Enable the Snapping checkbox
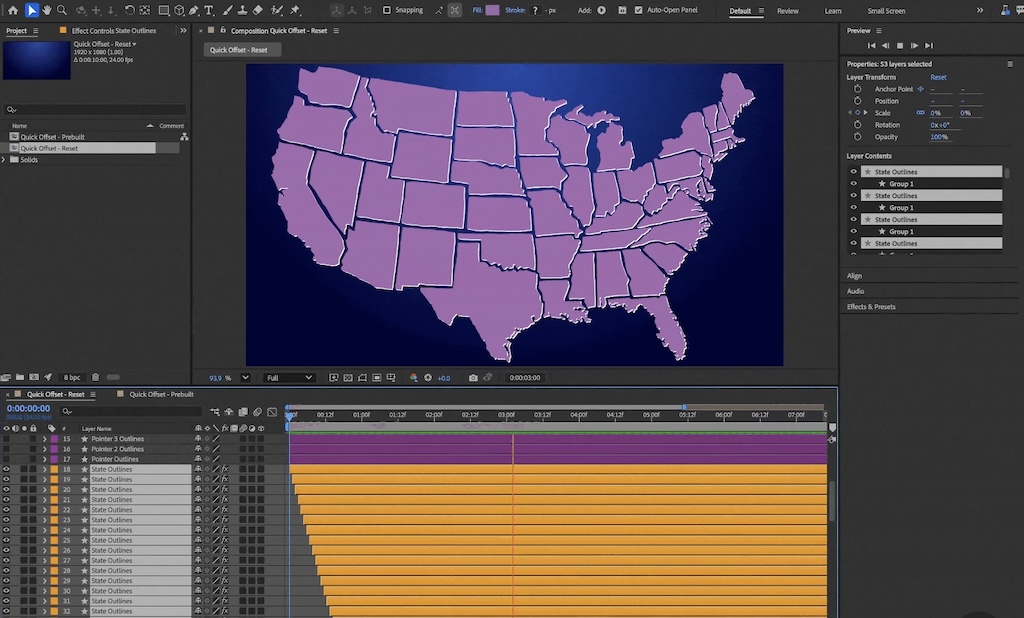Viewport: 1024px width, 618px height. [x=388, y=10]
